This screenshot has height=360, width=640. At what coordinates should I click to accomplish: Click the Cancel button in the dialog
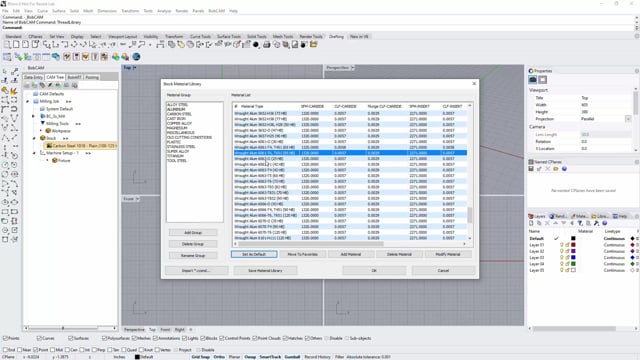pyautogui.click(x=443, y=271)
